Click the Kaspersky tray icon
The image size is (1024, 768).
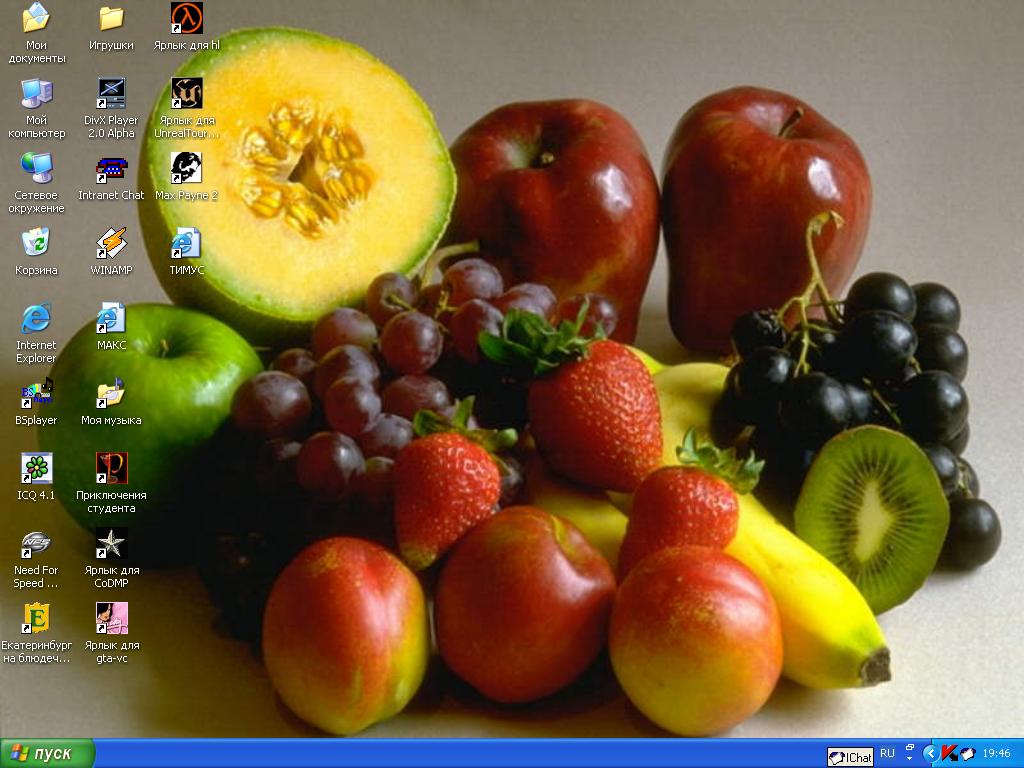(949, 753)
